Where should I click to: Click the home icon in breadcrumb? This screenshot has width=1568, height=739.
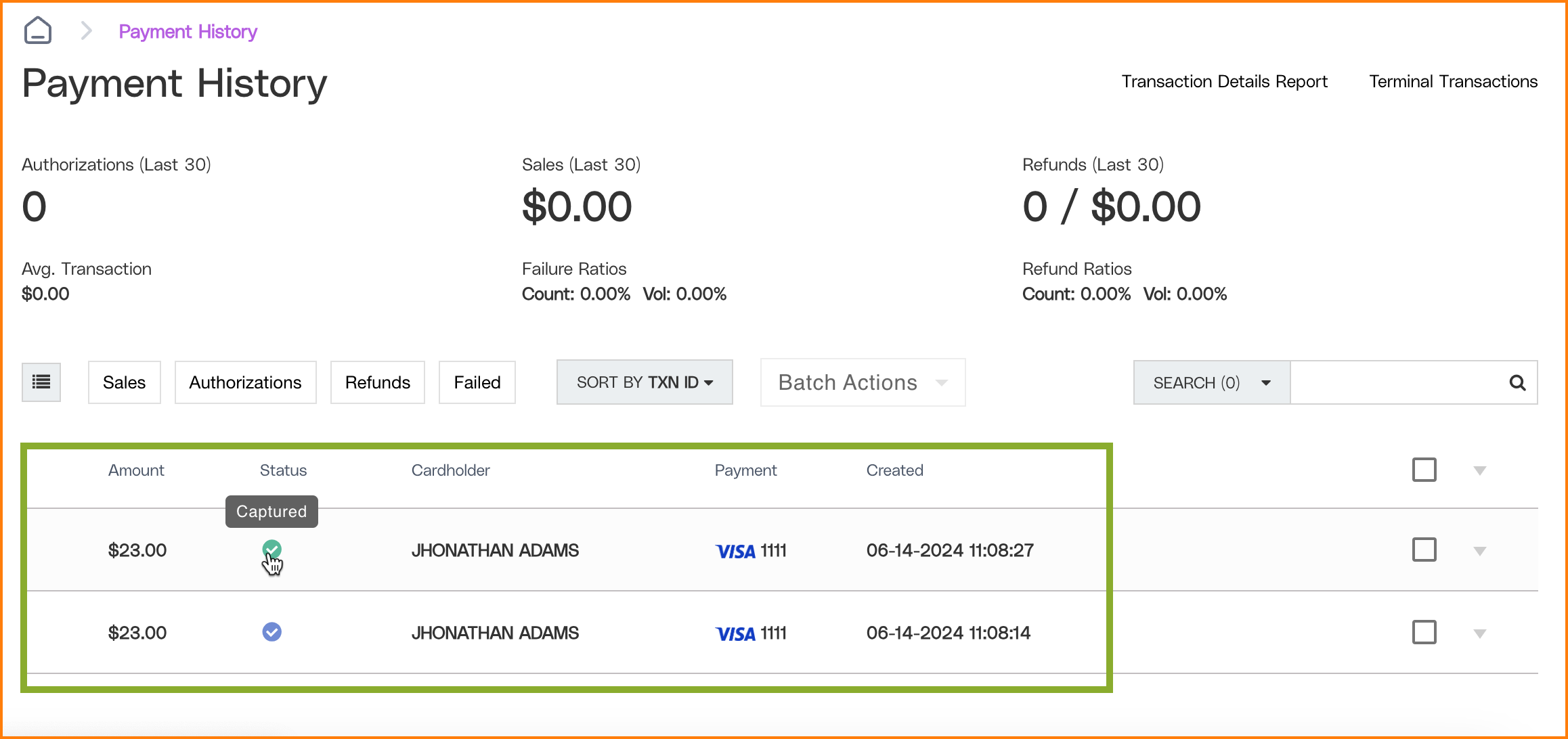[x=38, y=31]
